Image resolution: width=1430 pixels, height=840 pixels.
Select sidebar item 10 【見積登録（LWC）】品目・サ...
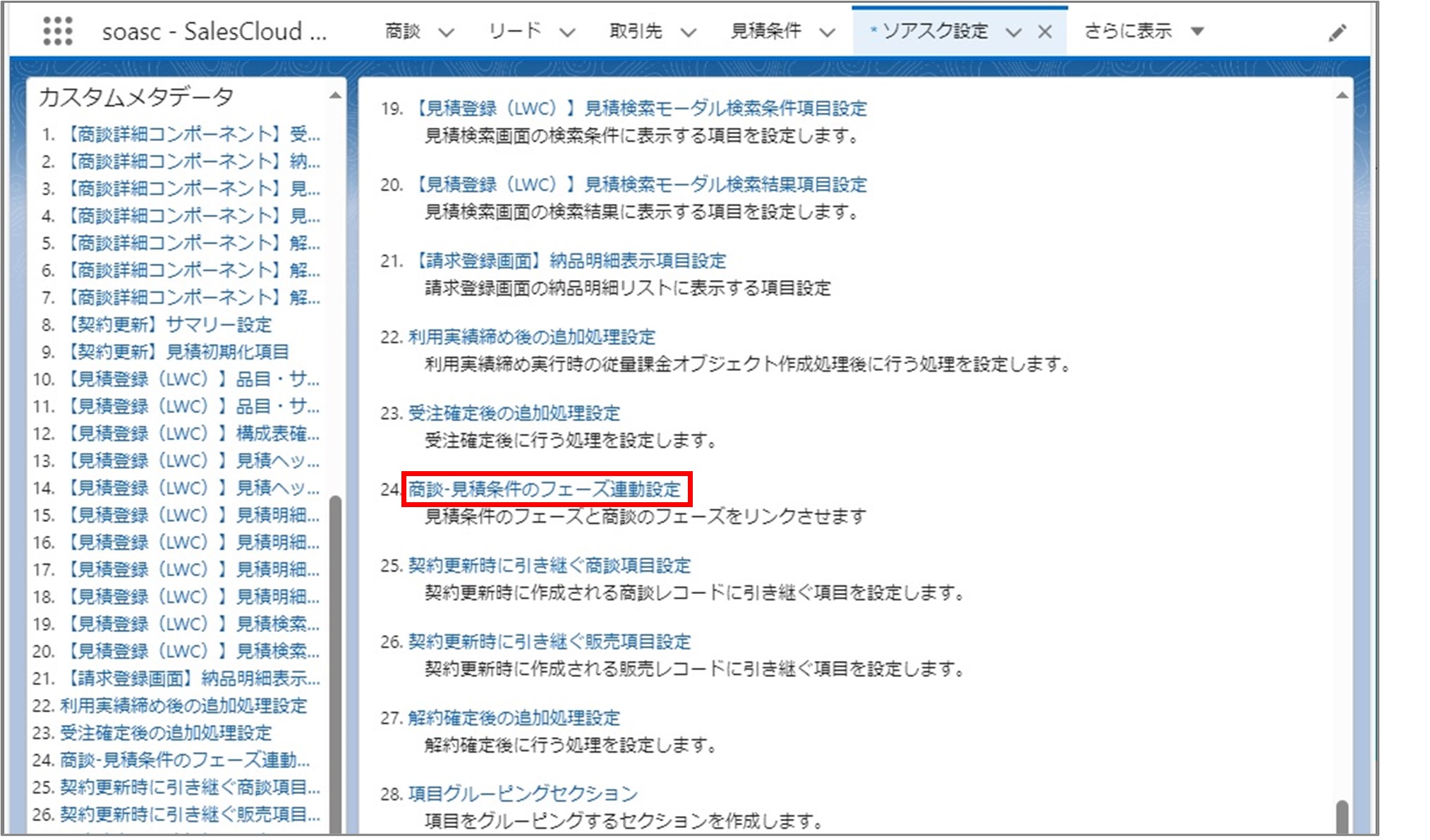[190, 379]
